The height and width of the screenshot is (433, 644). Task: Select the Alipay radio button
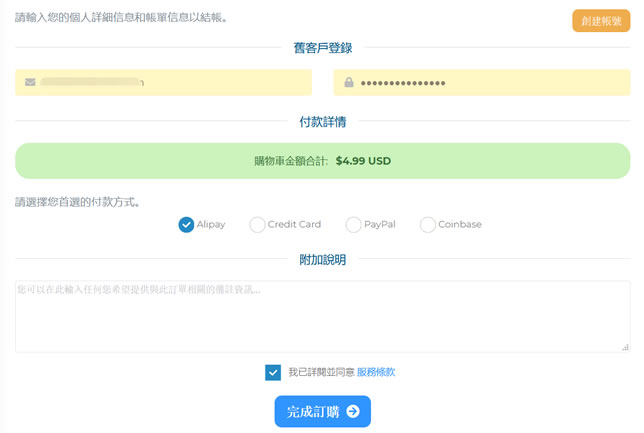[x=186, y=225]
